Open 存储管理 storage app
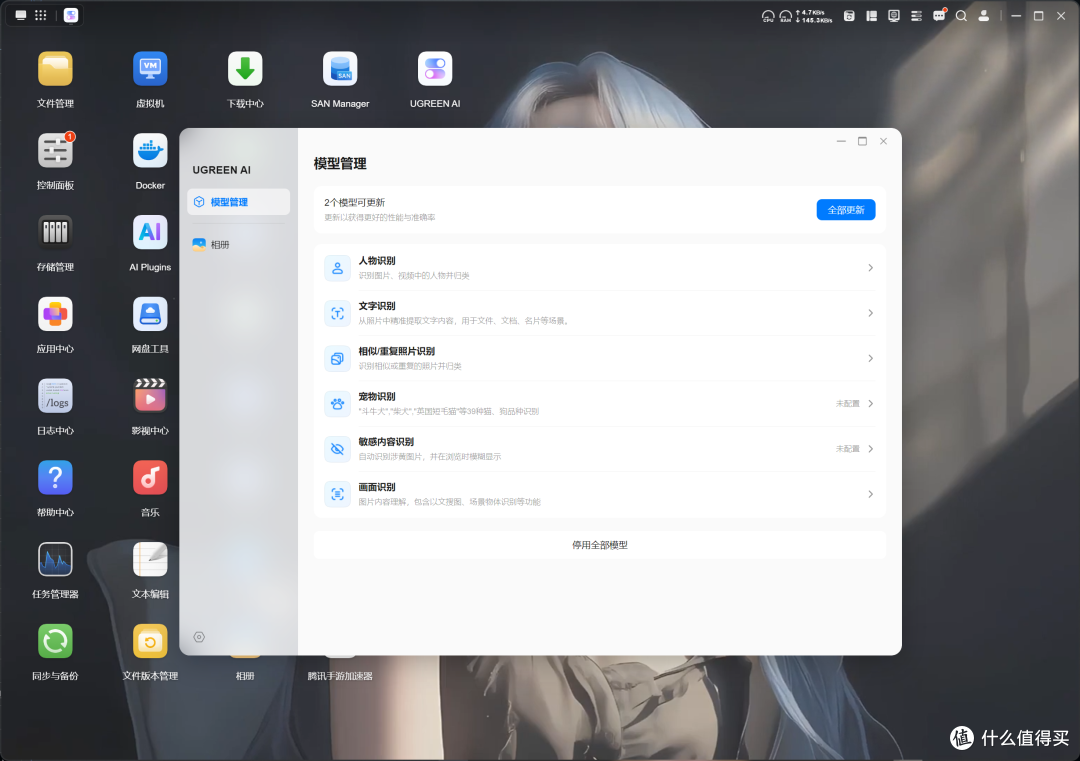1080x761 pixels. (55, 232)
